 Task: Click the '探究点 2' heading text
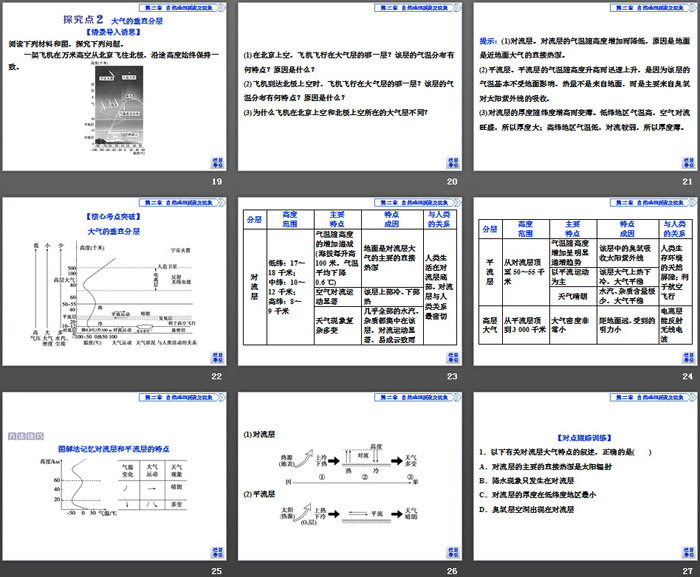pos(83,20)
